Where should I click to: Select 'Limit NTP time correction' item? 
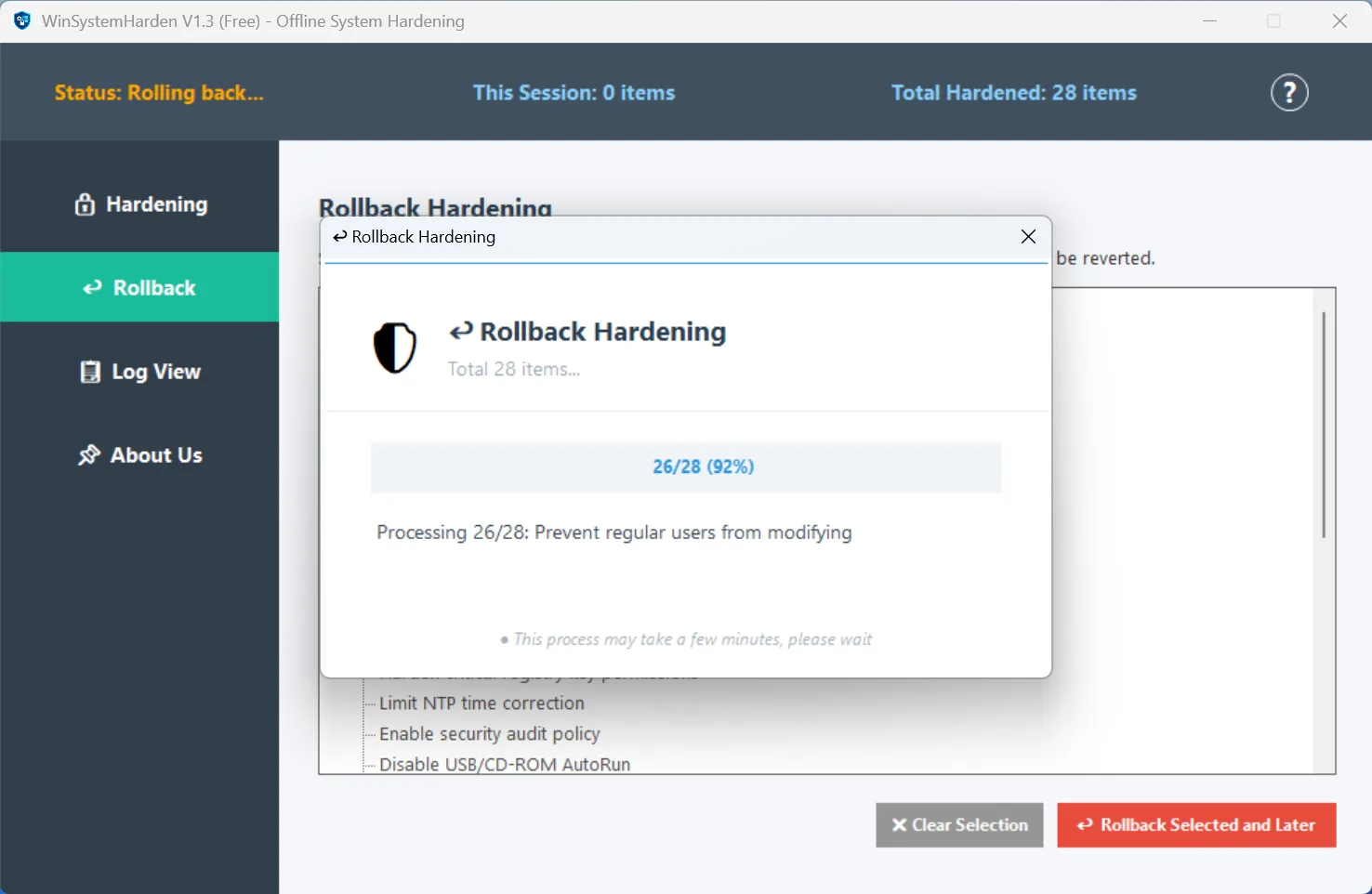[x=482, y=703]
